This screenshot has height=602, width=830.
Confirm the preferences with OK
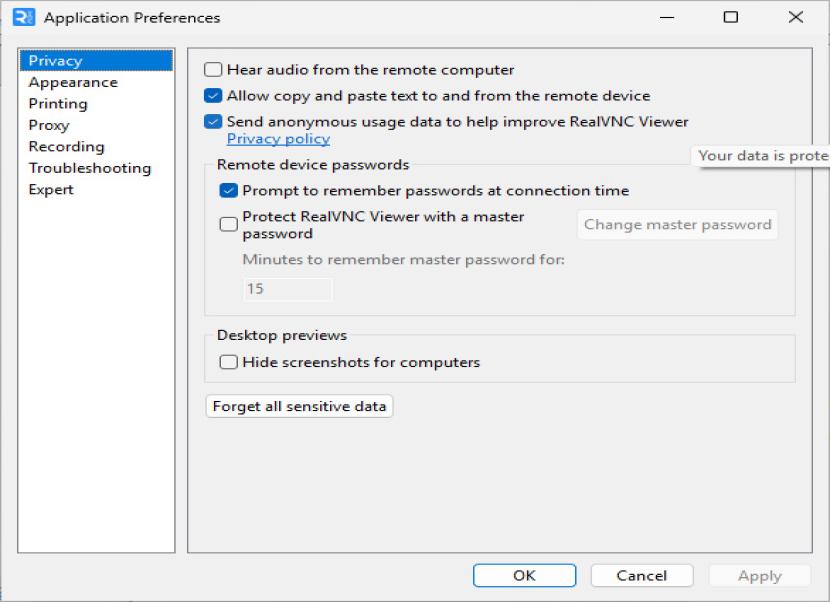(524, 575)
